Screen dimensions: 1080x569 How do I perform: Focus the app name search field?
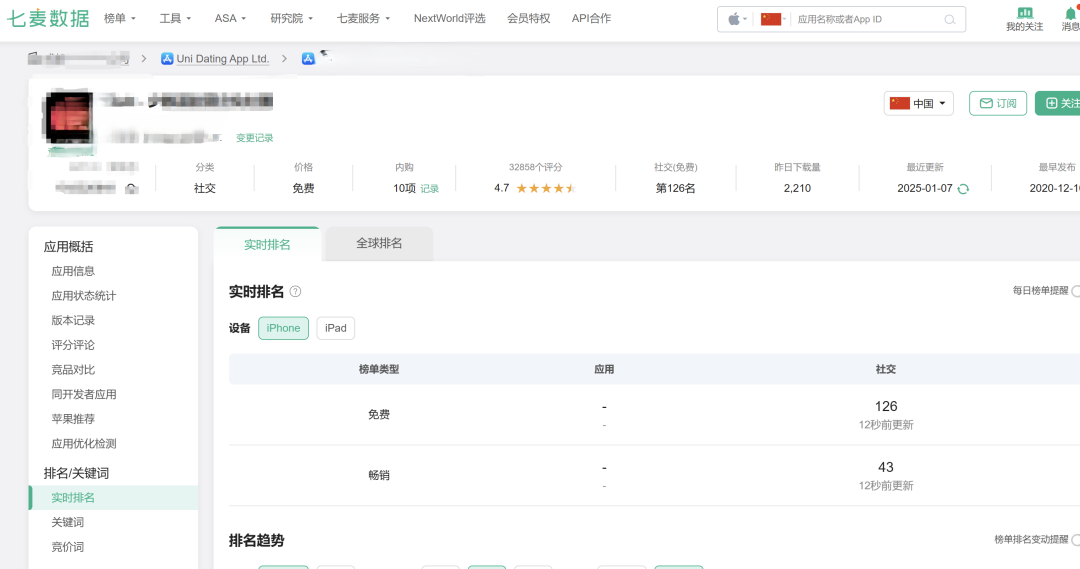(x=867, y=19)
